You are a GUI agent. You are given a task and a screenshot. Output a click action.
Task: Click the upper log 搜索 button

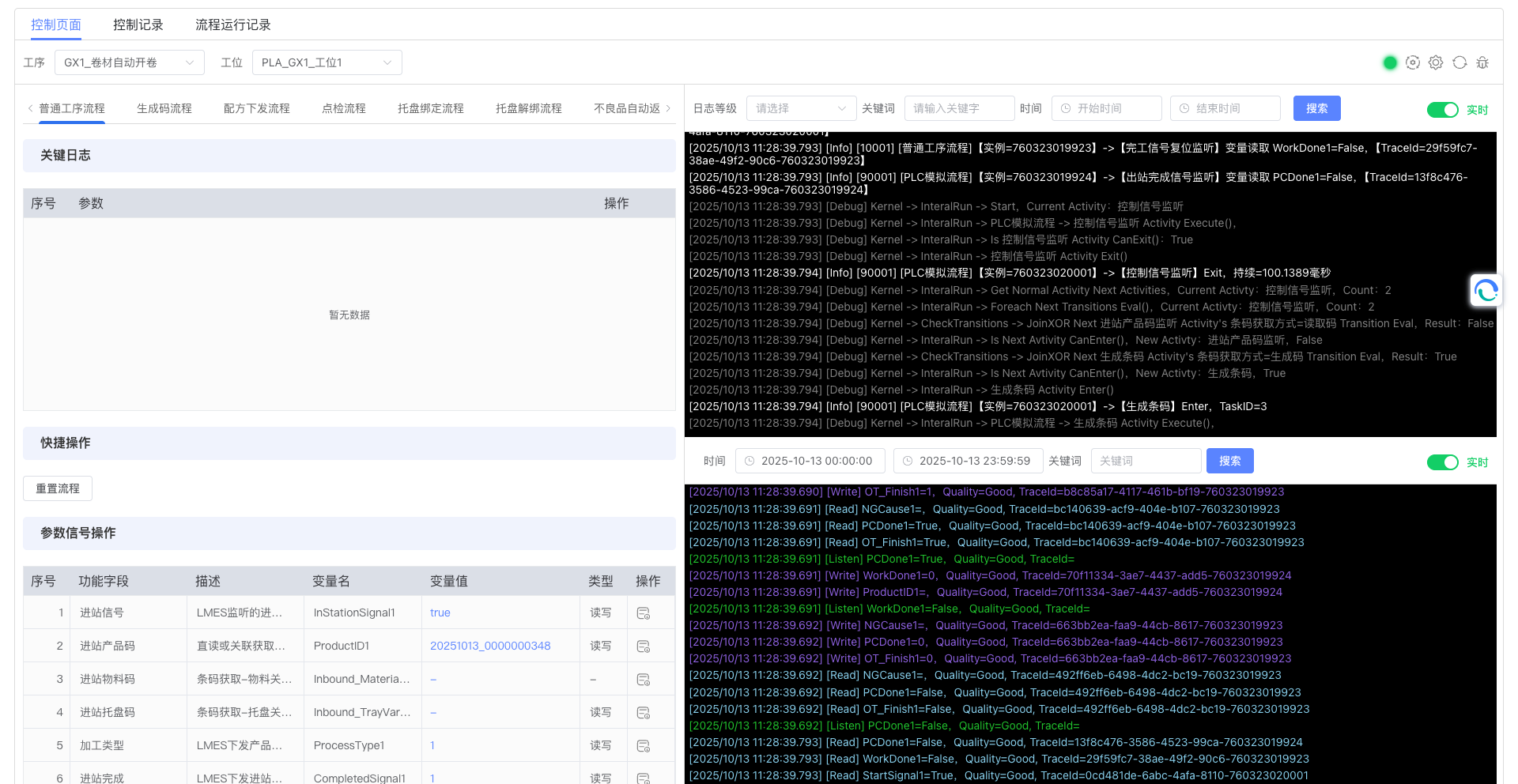[x=1316, y=108]
